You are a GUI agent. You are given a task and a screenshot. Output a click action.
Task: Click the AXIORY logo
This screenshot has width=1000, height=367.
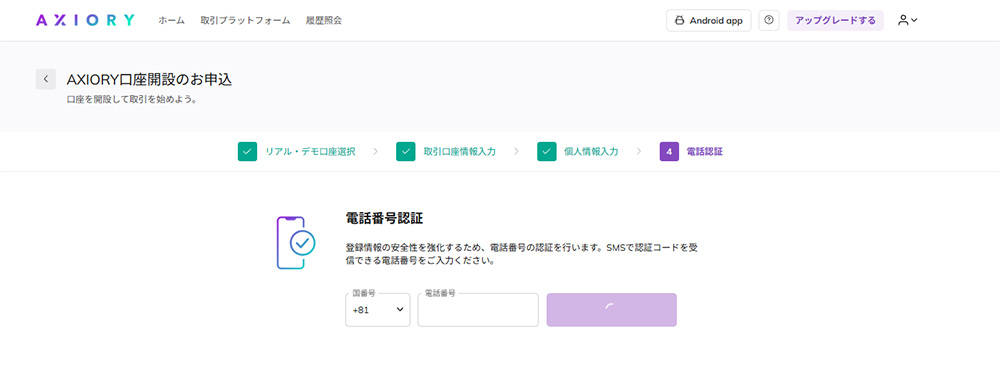tap(85, 20)
